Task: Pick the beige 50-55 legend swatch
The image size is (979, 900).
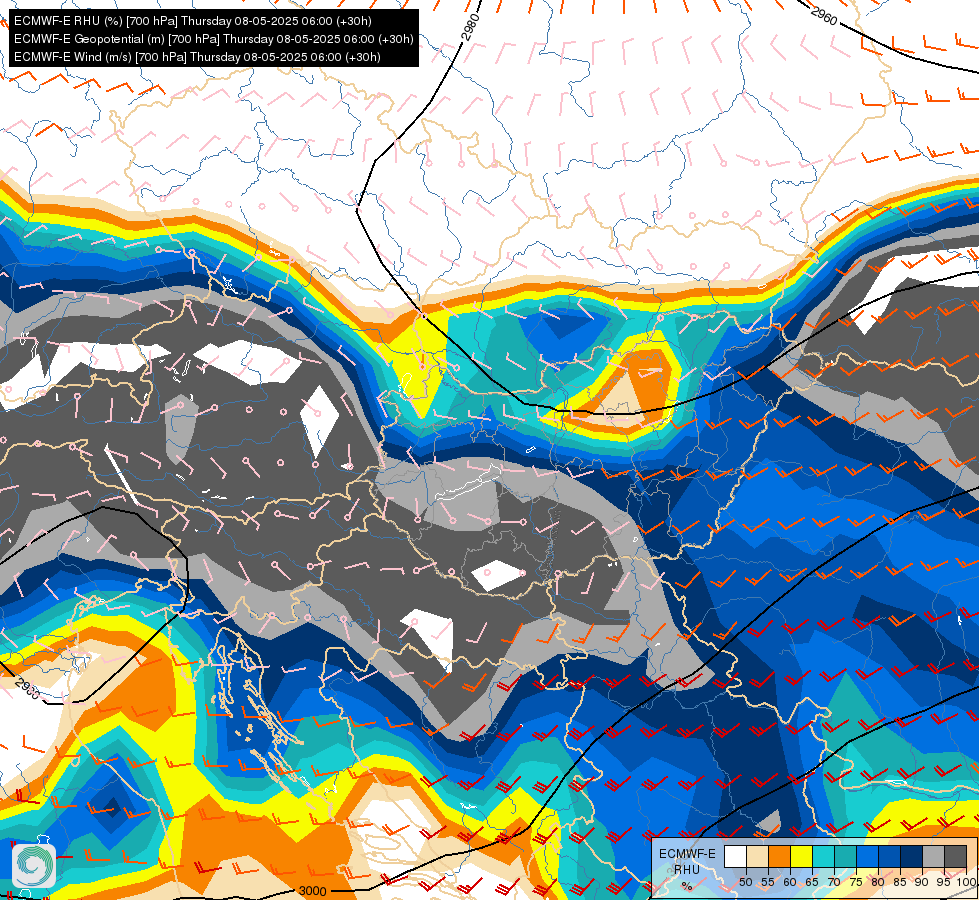Action: [x=757, y=856]
